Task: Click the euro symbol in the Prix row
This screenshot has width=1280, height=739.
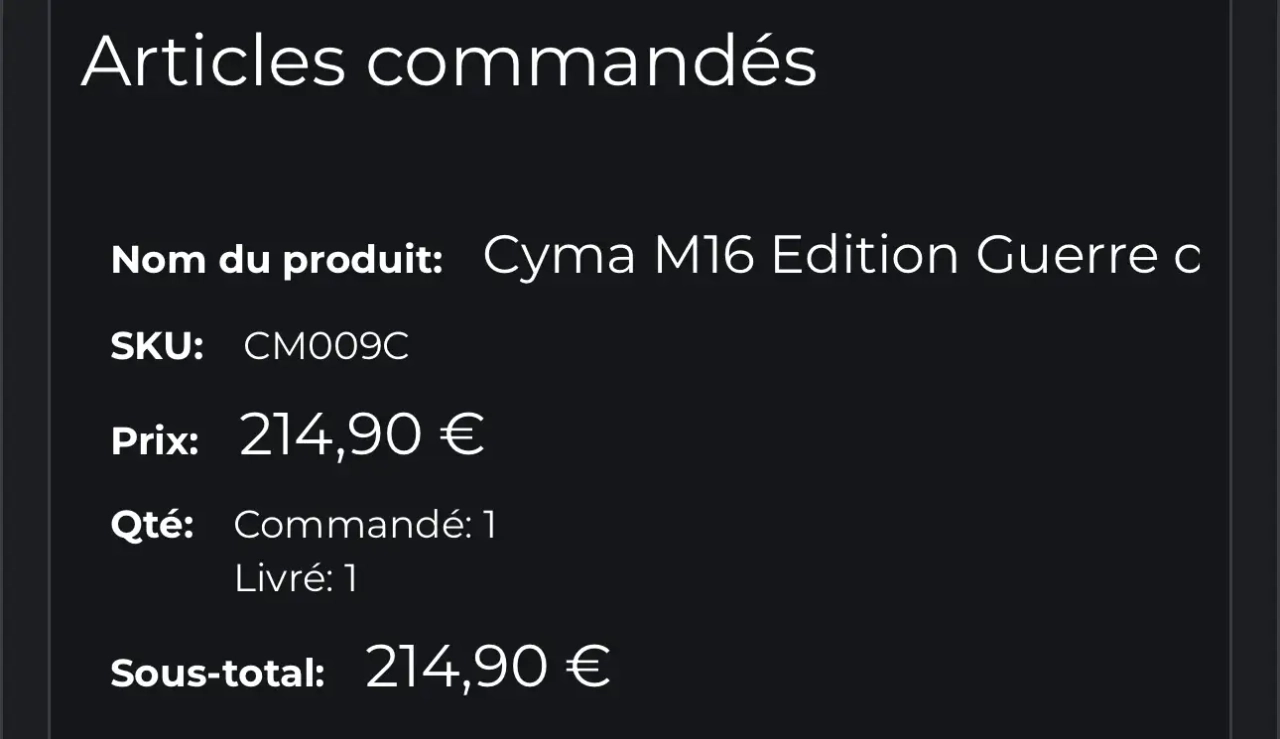Action: point(462,436)
